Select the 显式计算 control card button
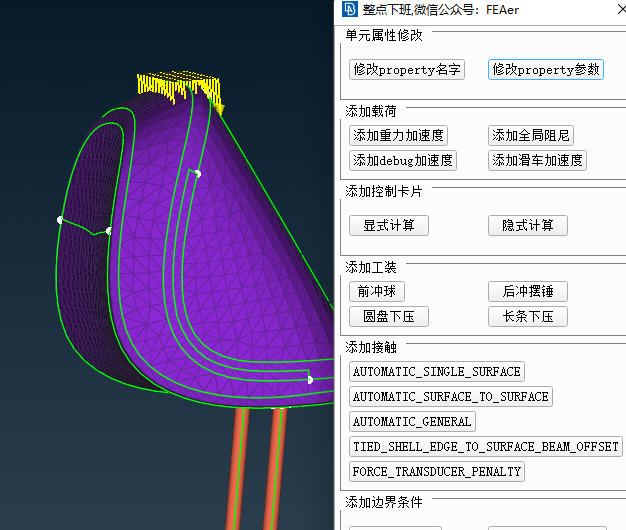The image size is (626, 530). pos(388,225)
